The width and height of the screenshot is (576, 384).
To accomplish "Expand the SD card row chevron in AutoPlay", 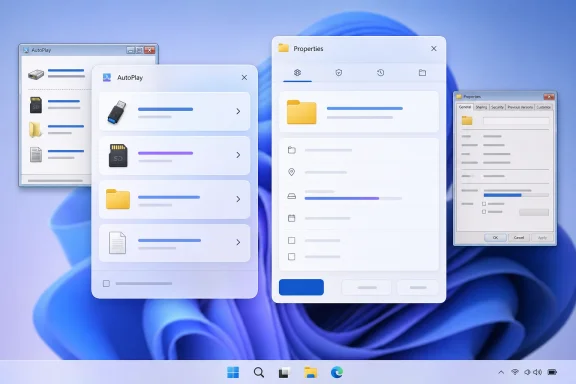I will (x=238, y=155).
